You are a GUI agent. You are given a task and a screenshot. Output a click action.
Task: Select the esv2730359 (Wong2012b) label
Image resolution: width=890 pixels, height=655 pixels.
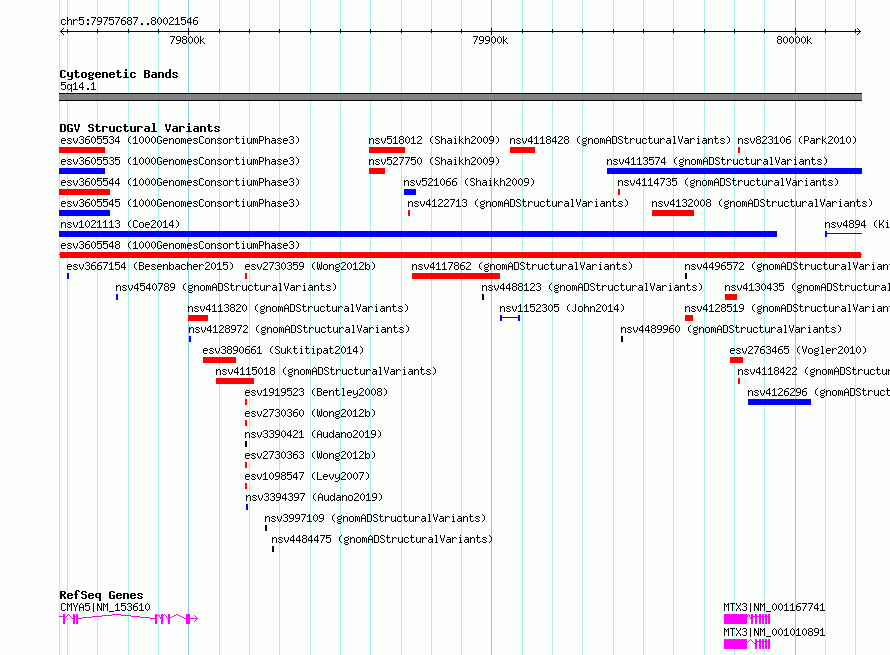pos(310,266)
